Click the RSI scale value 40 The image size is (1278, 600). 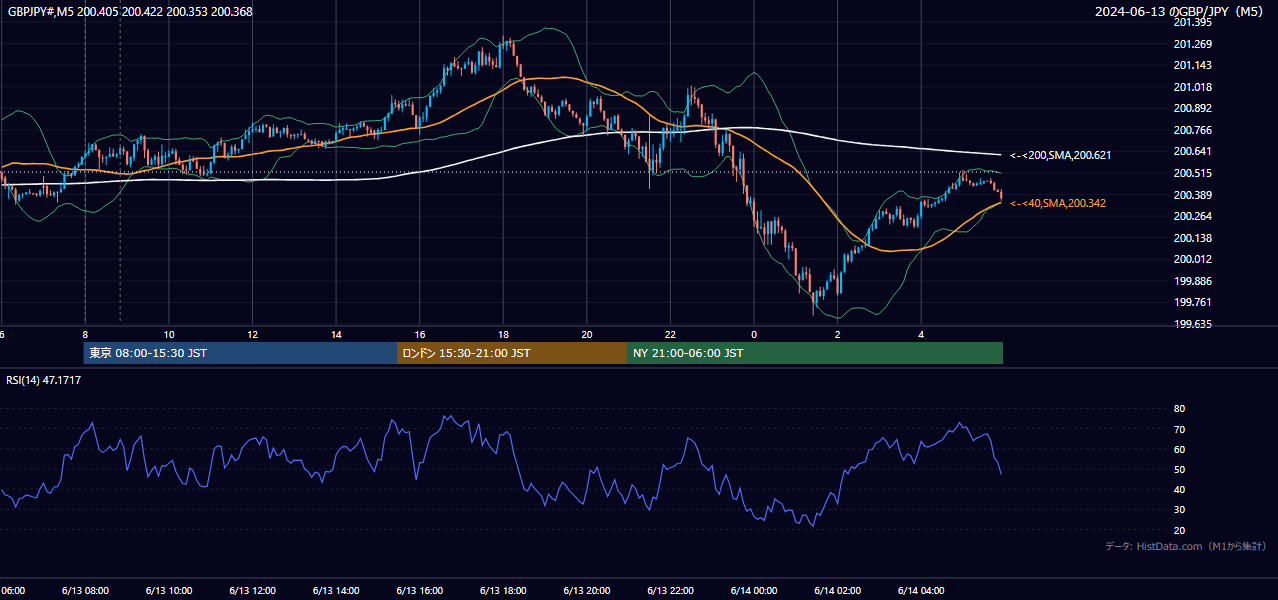(x=1179, y=489)
